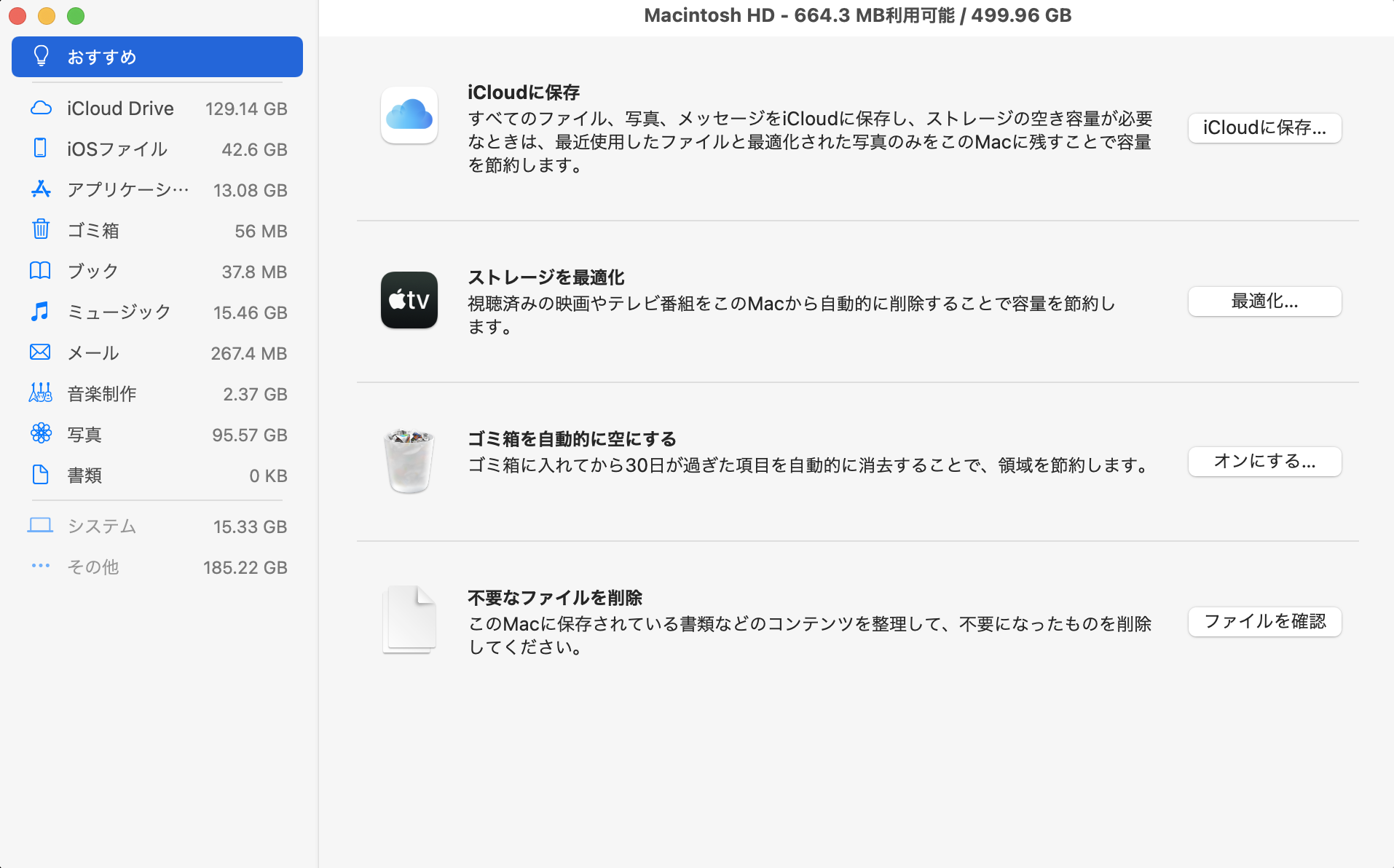Viewport: 1394px width, 868px height.
Task: Click the 37.8 MB size value
Action: pos(254,272)
